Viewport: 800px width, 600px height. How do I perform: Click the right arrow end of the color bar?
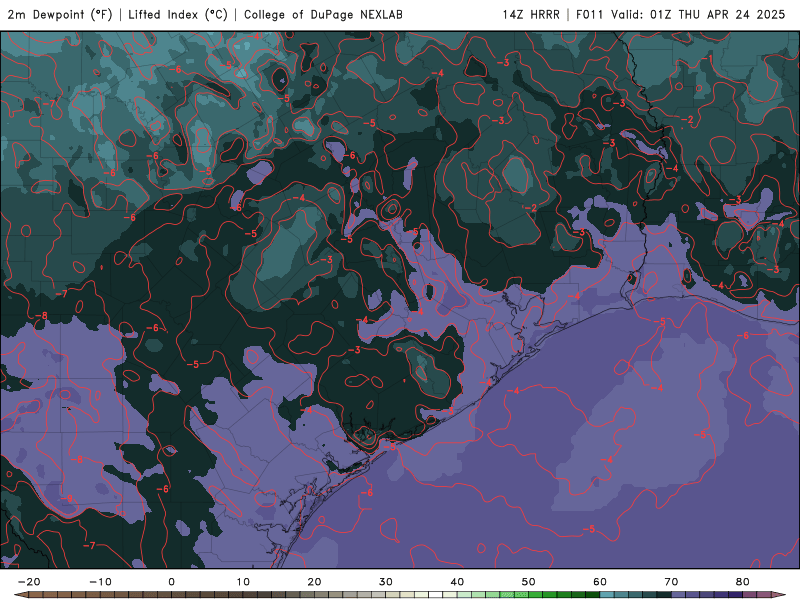pyautogui.click(x=778, y=595)
